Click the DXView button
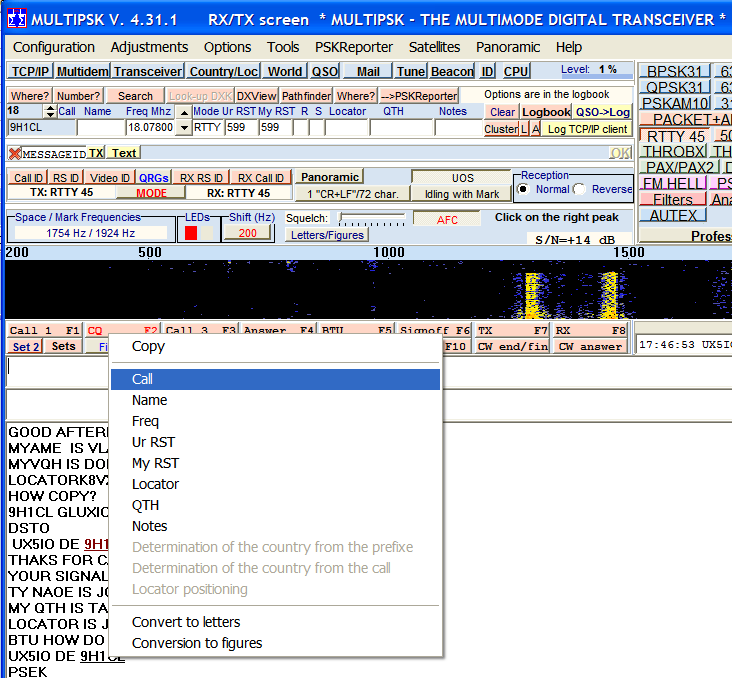 [x=256, y=96]
